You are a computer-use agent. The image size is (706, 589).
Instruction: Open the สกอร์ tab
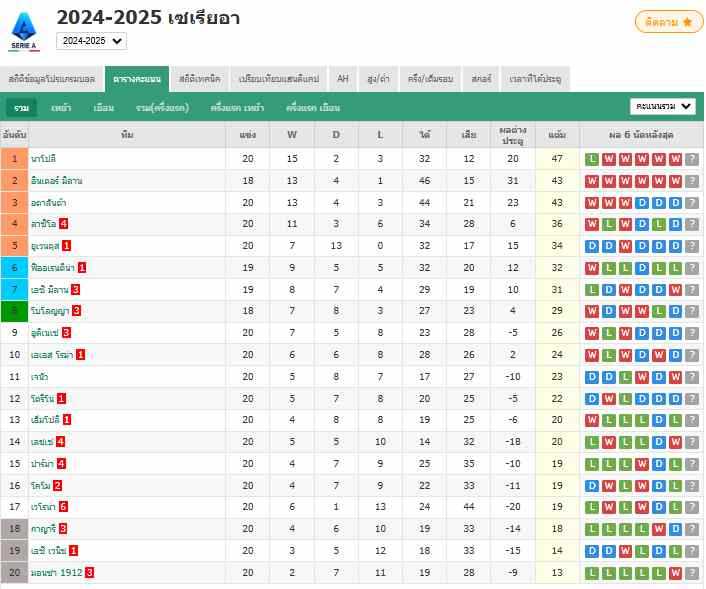coord(481,78)
